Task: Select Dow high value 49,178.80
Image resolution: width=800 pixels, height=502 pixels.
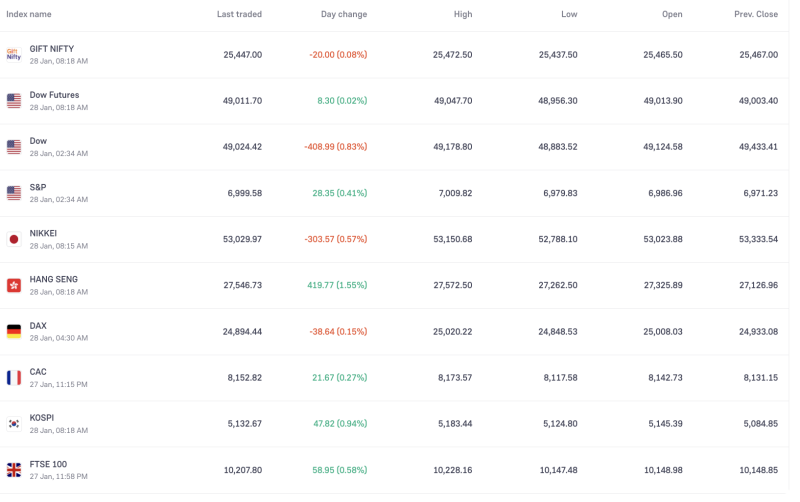Action: 453,147
